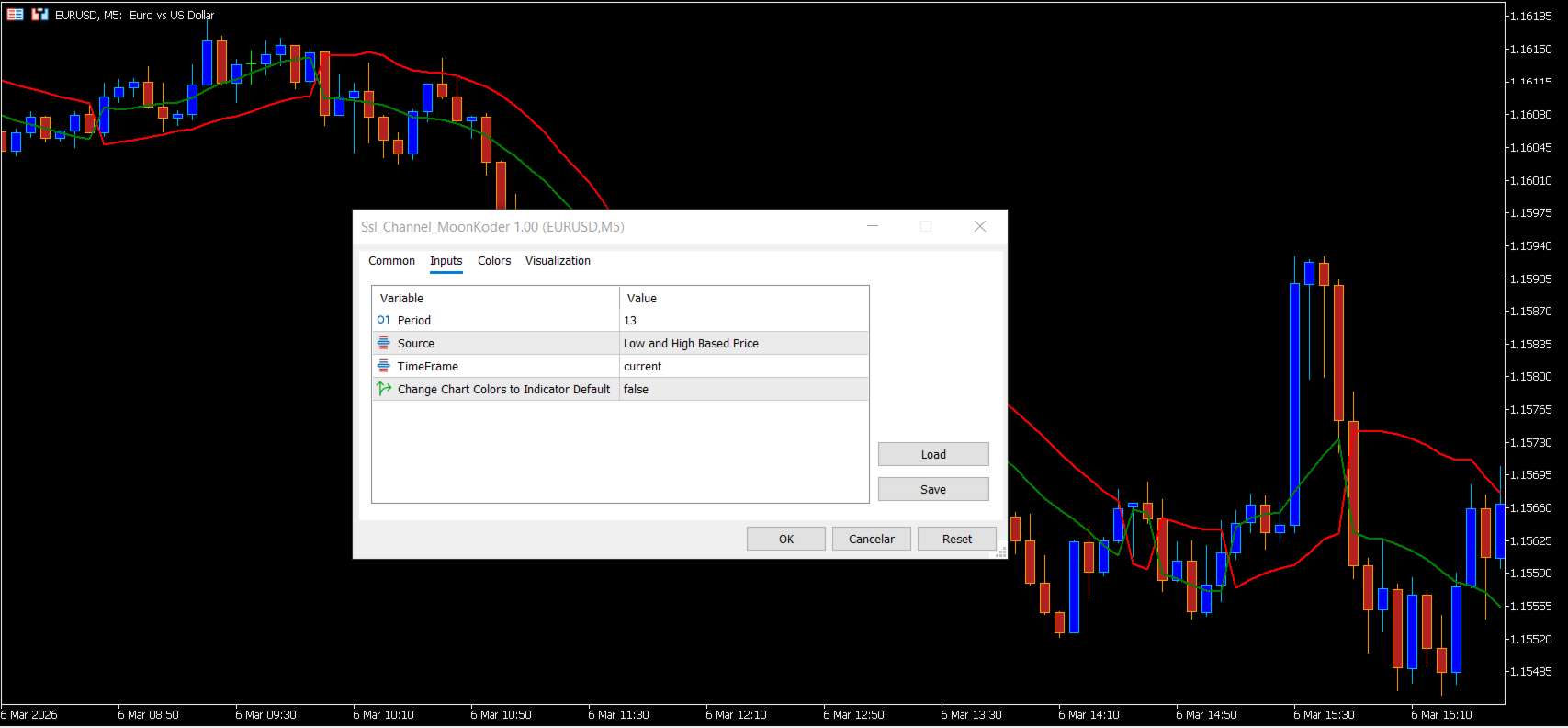Image resolution: width=1568 pixels, height=728 pixels.
Task: Click the Source variable name
Action: tap(416, 344)
